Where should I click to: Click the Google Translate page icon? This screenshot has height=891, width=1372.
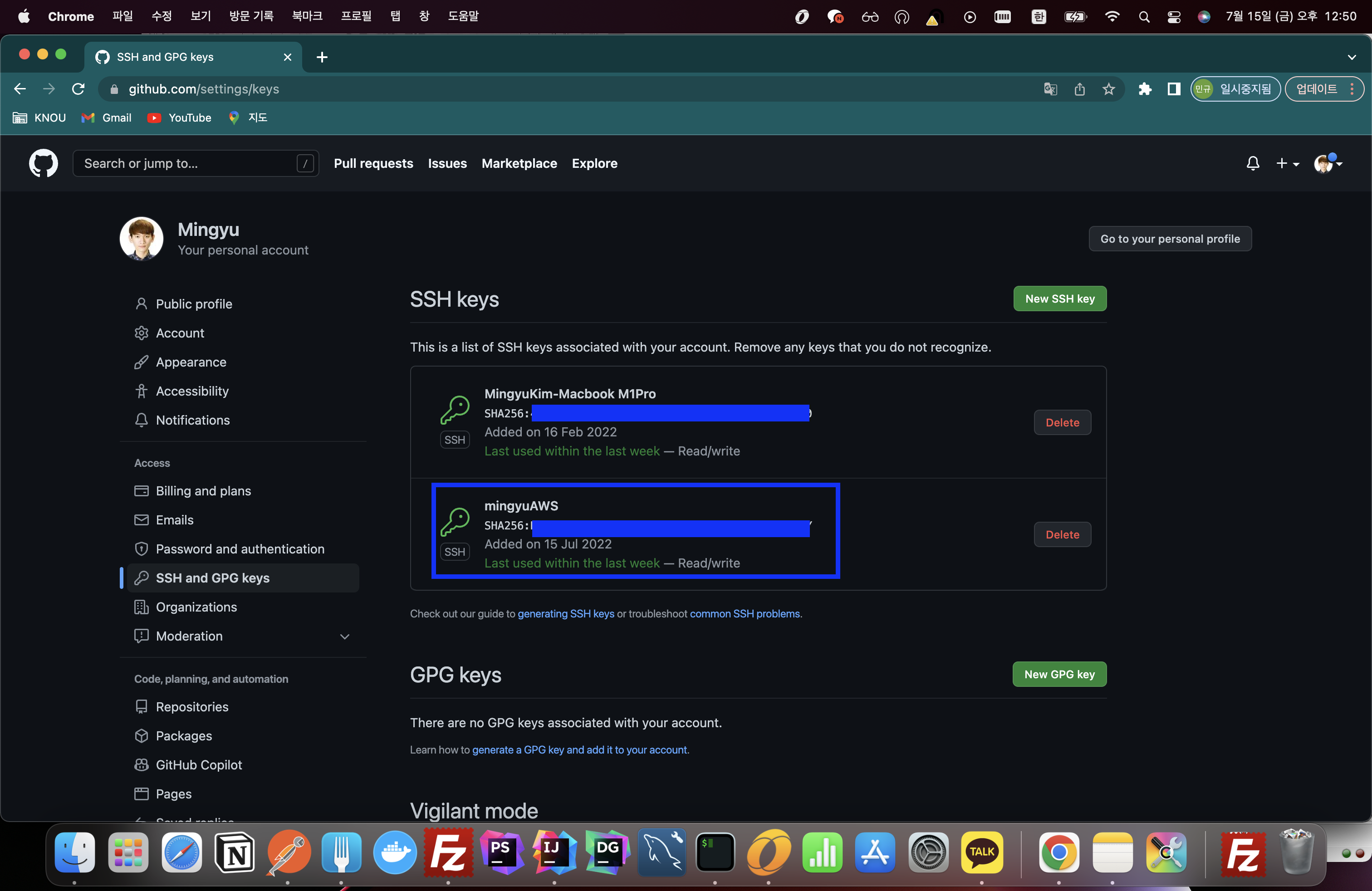pyautogui.click(x=1050, y=89)
